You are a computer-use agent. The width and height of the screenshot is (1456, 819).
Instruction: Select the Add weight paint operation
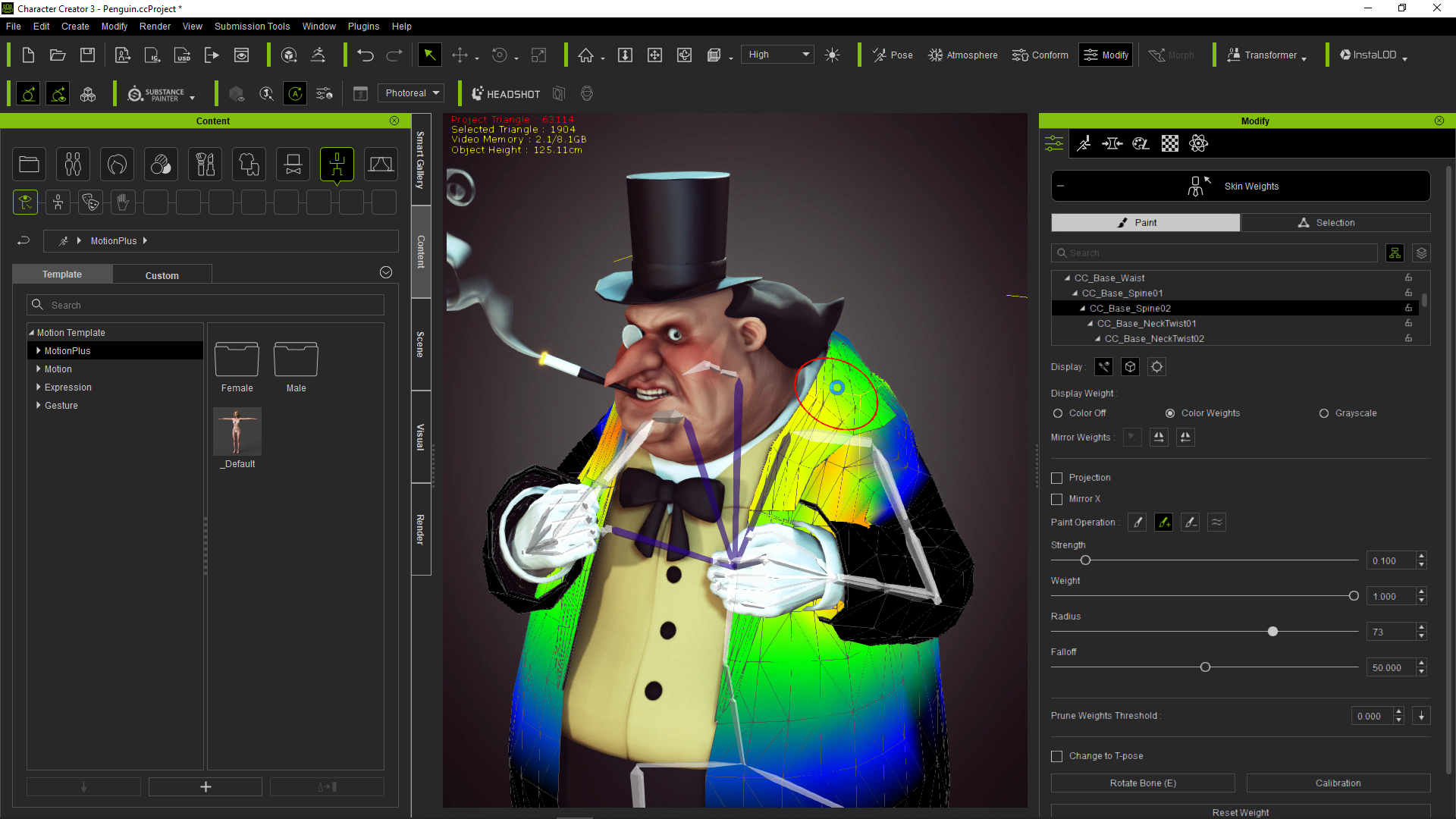tap(1164, 522)
